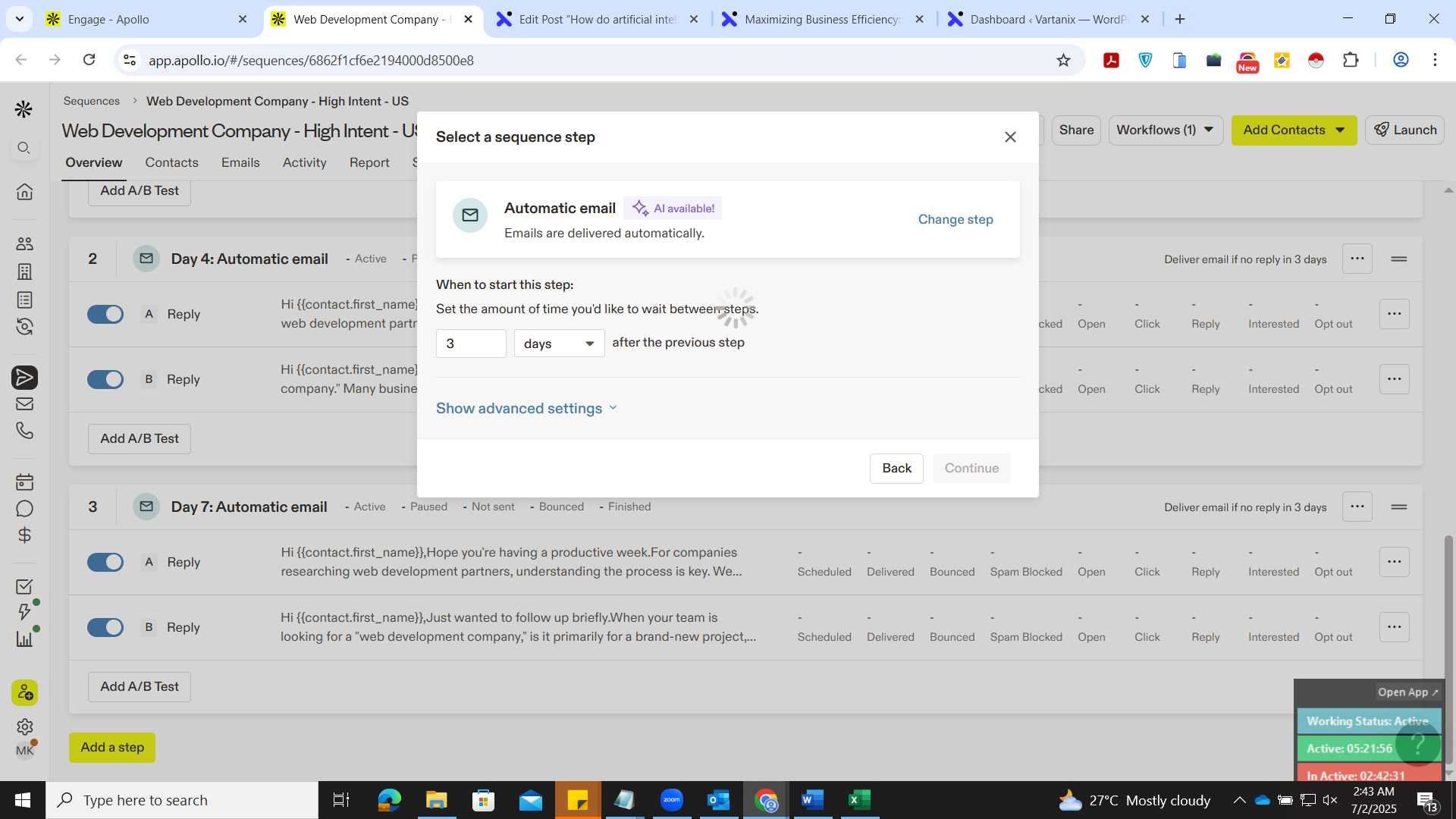Image resolution: width=1456 pixels, height=819 pixels.
Task: Open the days unit dropdown
Action: pyautogui.click(x=559, y=344)
